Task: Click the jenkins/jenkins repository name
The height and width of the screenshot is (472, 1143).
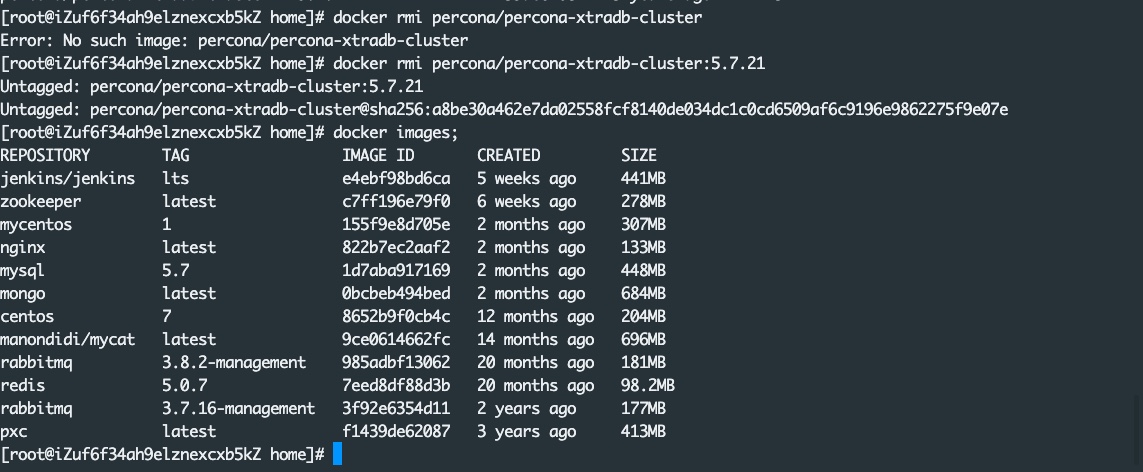Action: (67, 178)
